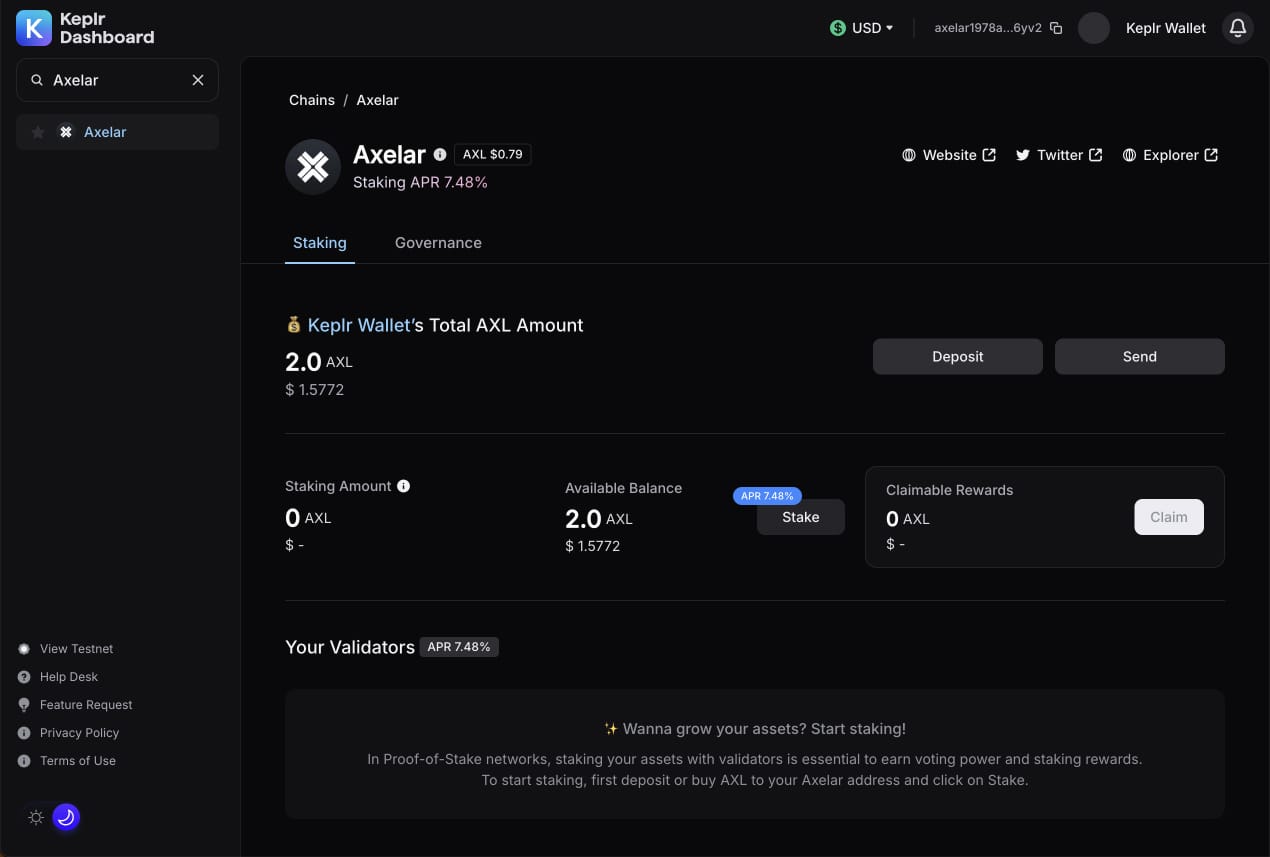Click the blue APR 7.48% badge

pyautogui.click(x=767, y=496)
